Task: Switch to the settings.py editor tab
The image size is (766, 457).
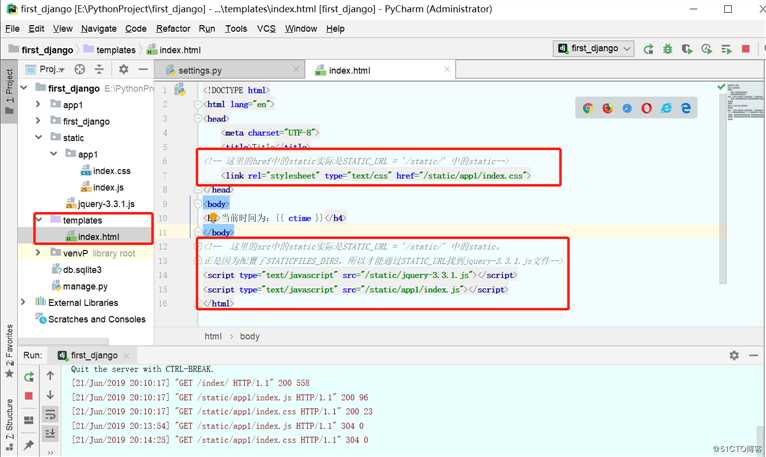Action: tap(200, 70)
